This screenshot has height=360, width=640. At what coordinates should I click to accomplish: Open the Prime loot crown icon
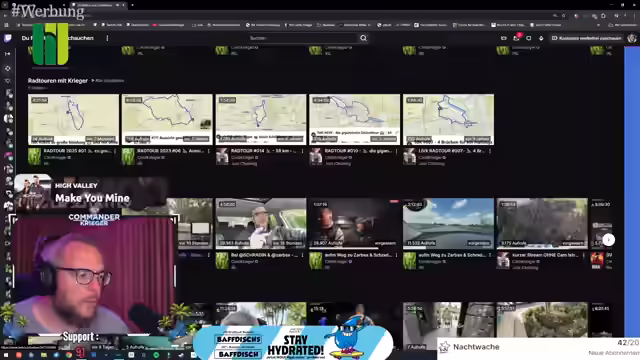tap(504, 38)
